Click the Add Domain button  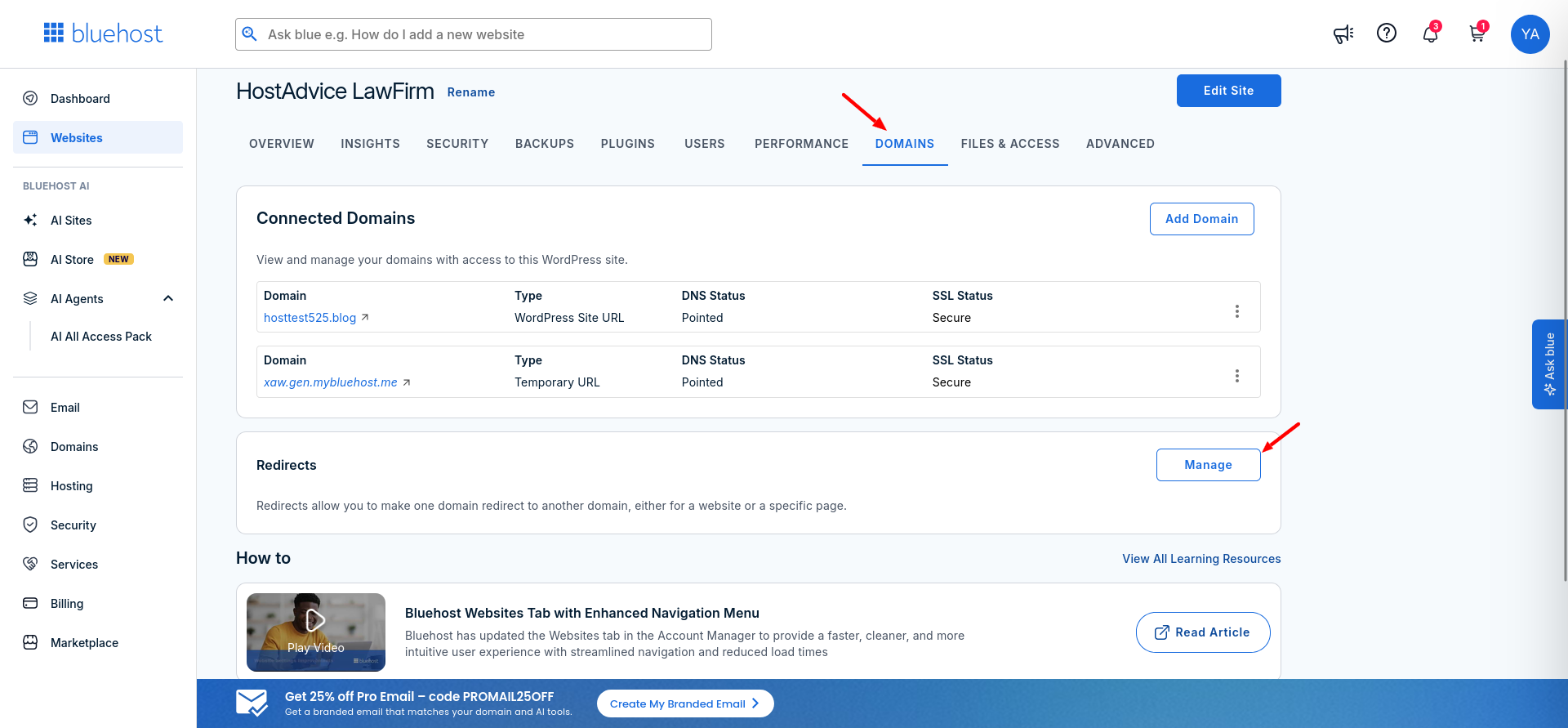click(x=1201, y=219)
